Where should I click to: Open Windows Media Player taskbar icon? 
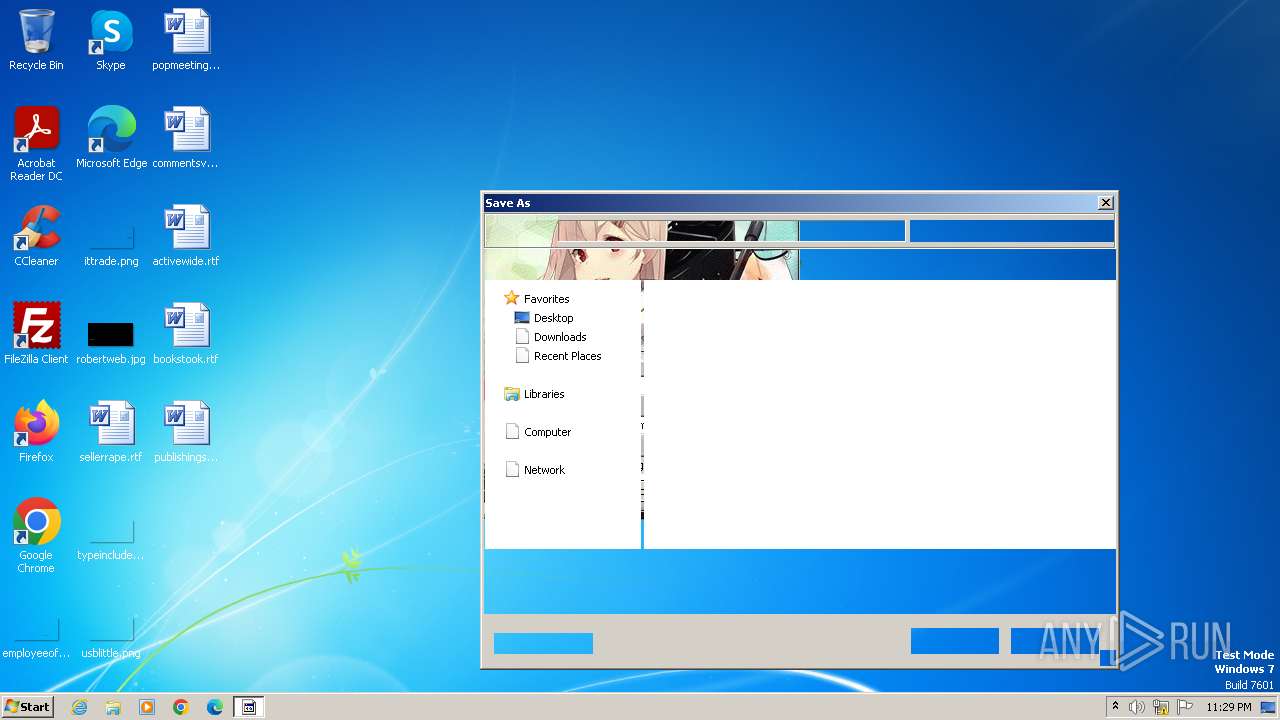point(147,707)
